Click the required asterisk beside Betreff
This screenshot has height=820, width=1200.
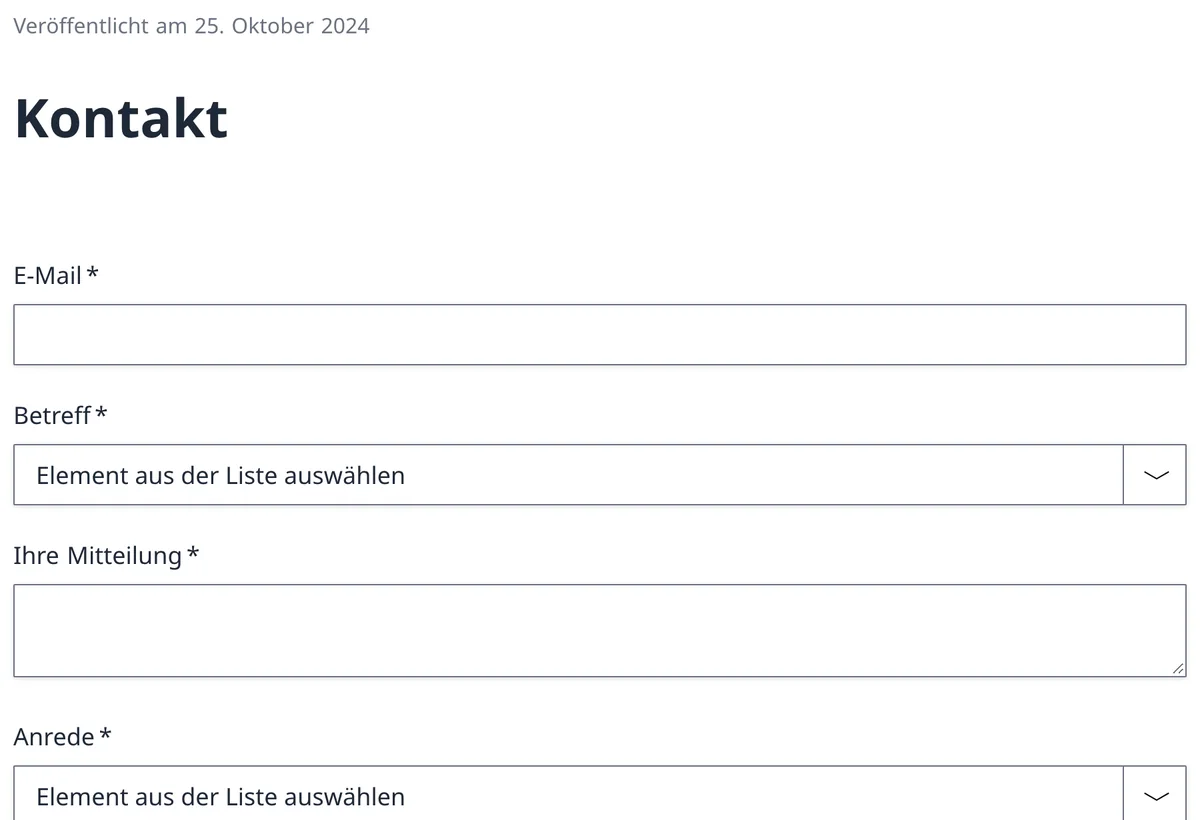[101, 413]
